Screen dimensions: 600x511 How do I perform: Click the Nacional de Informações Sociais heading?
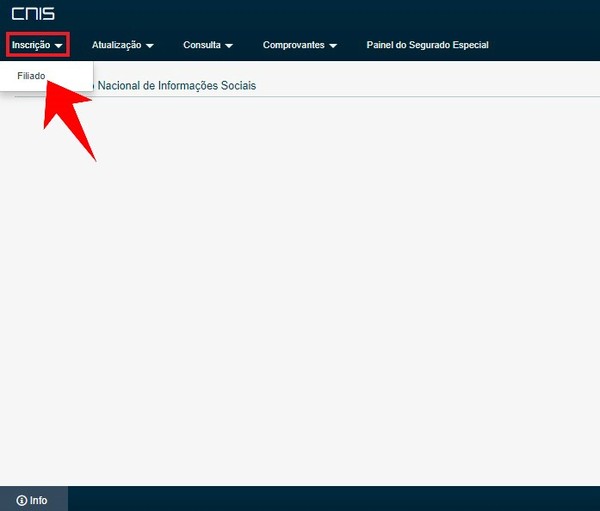(x=177, y=85)
